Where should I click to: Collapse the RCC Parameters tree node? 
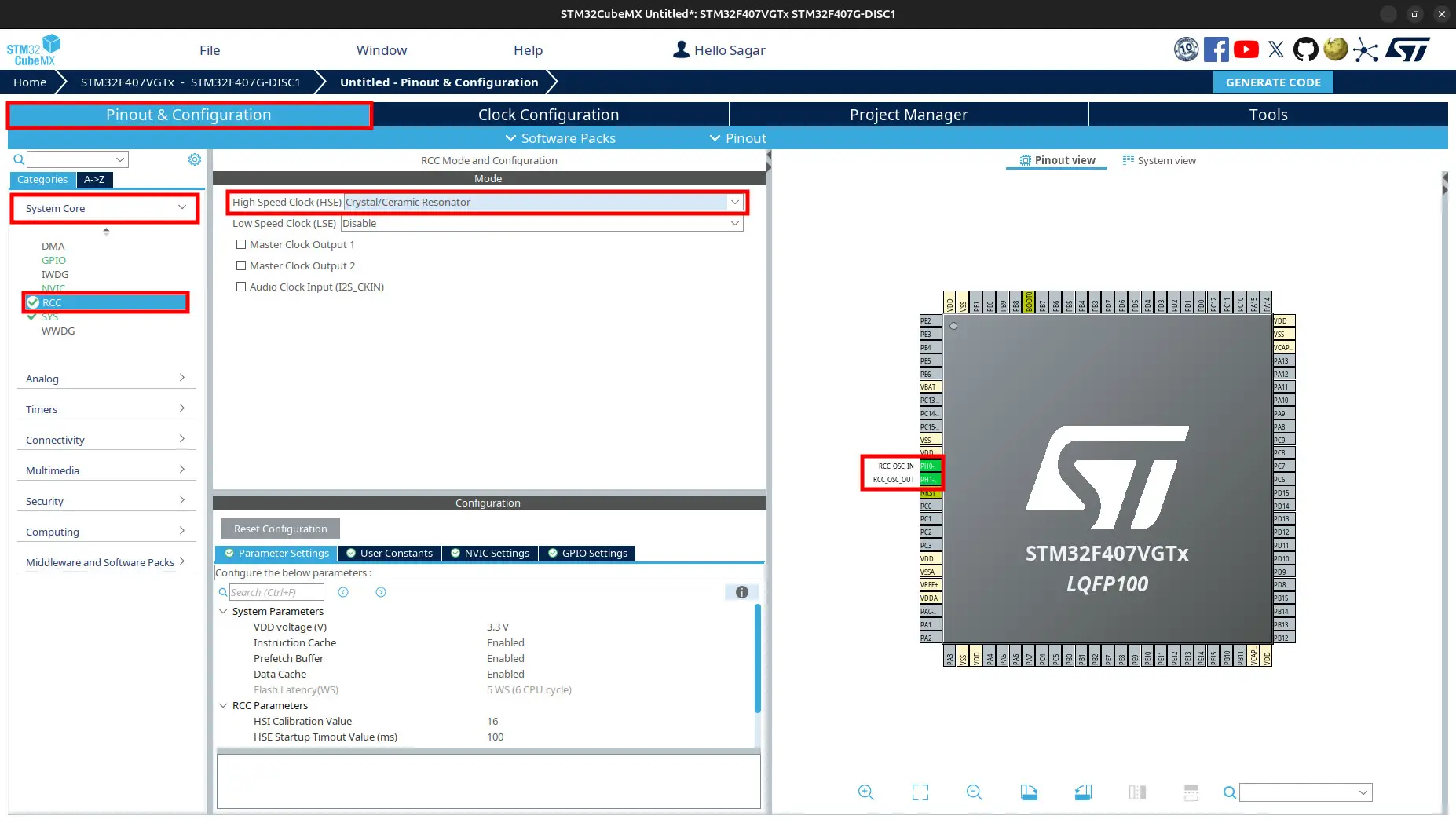click(223, 705)
